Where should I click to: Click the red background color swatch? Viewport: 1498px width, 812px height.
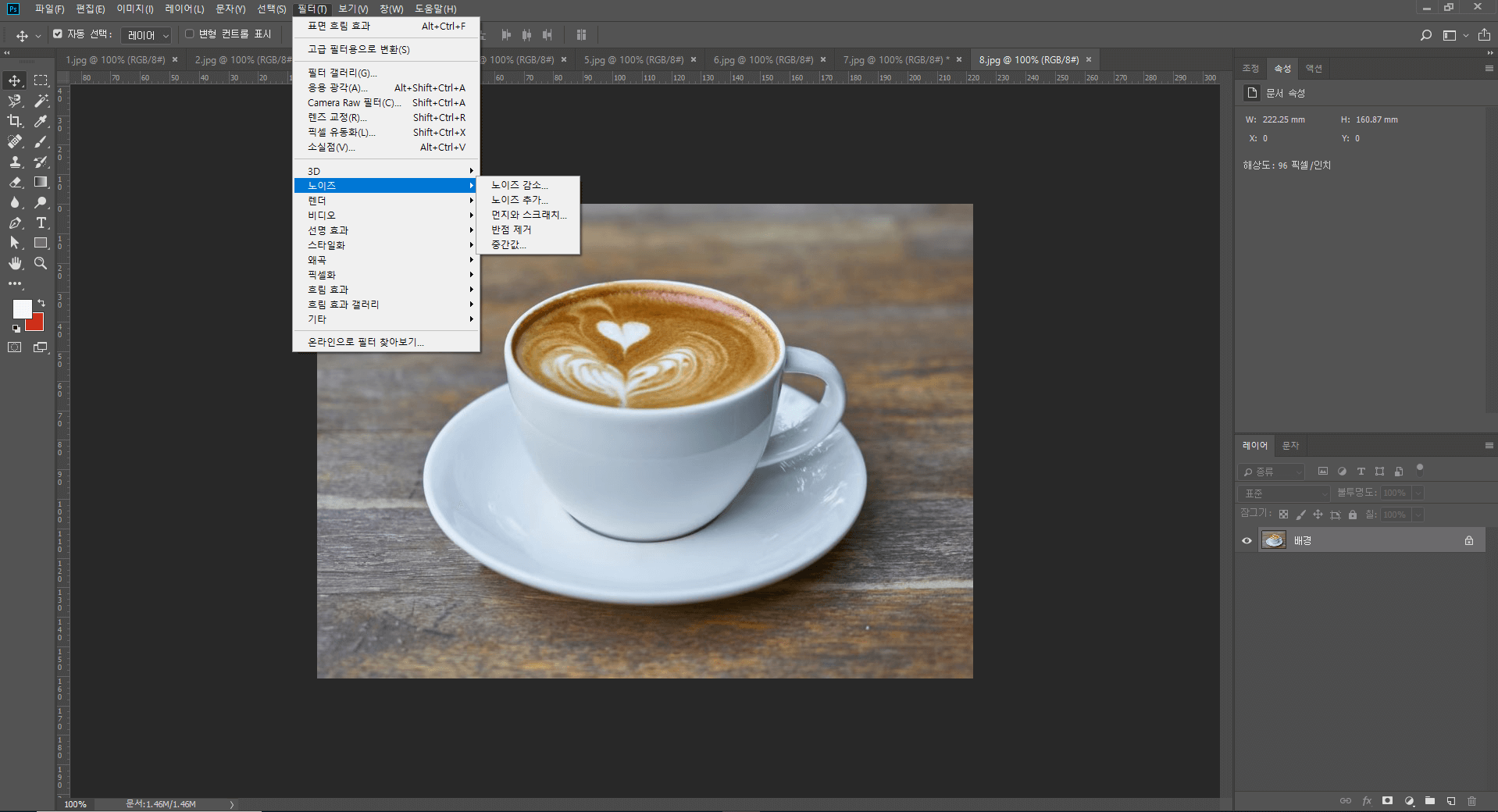coord(37,322)
